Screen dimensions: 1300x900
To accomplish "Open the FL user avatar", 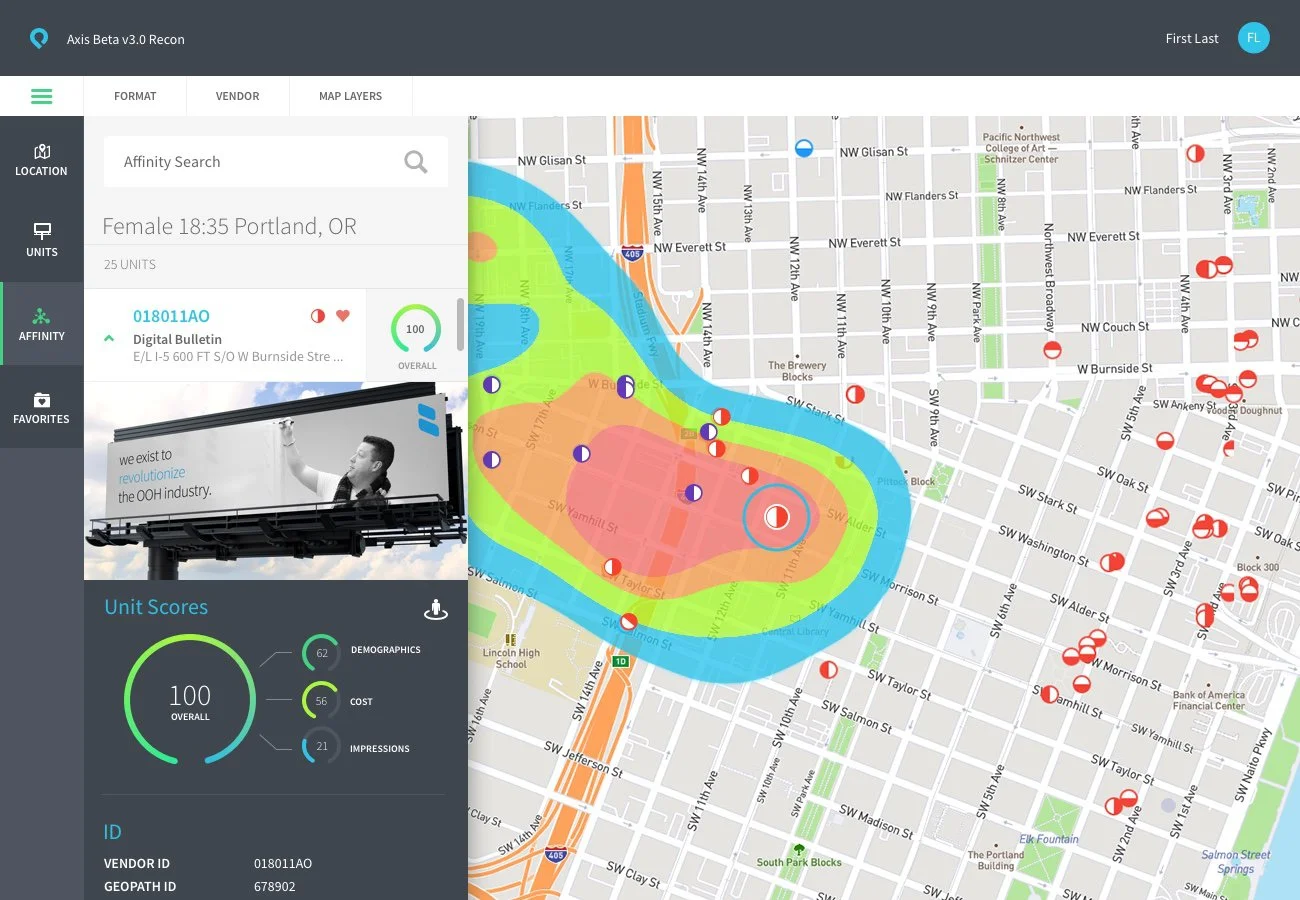I will pyautogui.click(x=1253, y=38).
